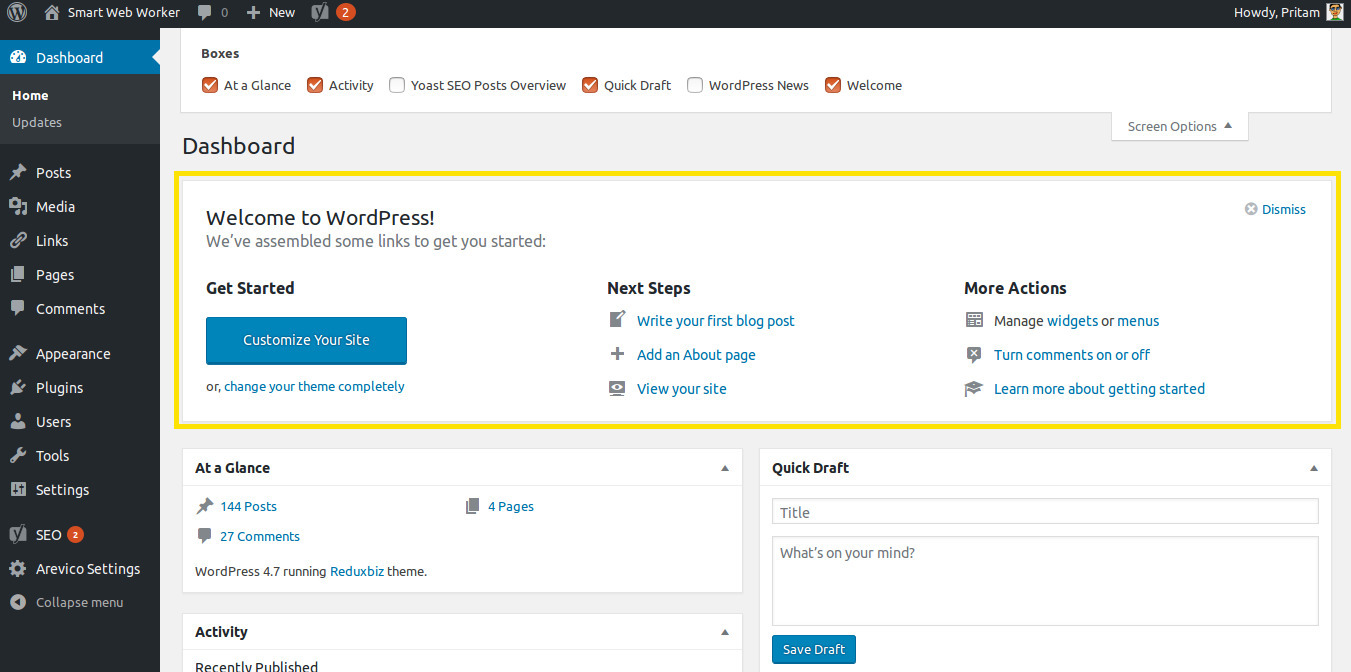The height and width of the screenshot is (672, 1351).
Task: Enable the WordPress News box
Action: [x=695, y=85]
